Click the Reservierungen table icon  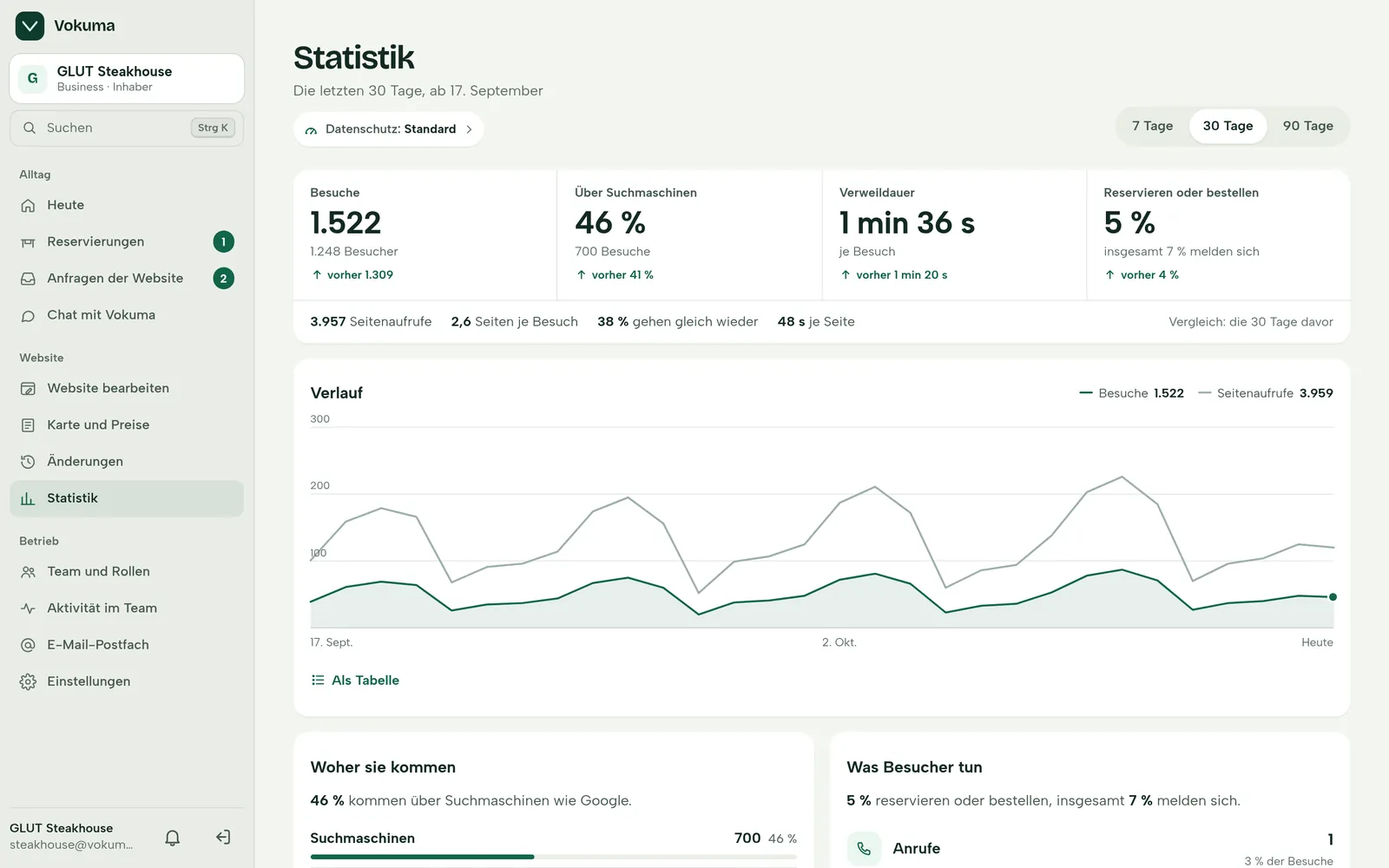(28, 242)
